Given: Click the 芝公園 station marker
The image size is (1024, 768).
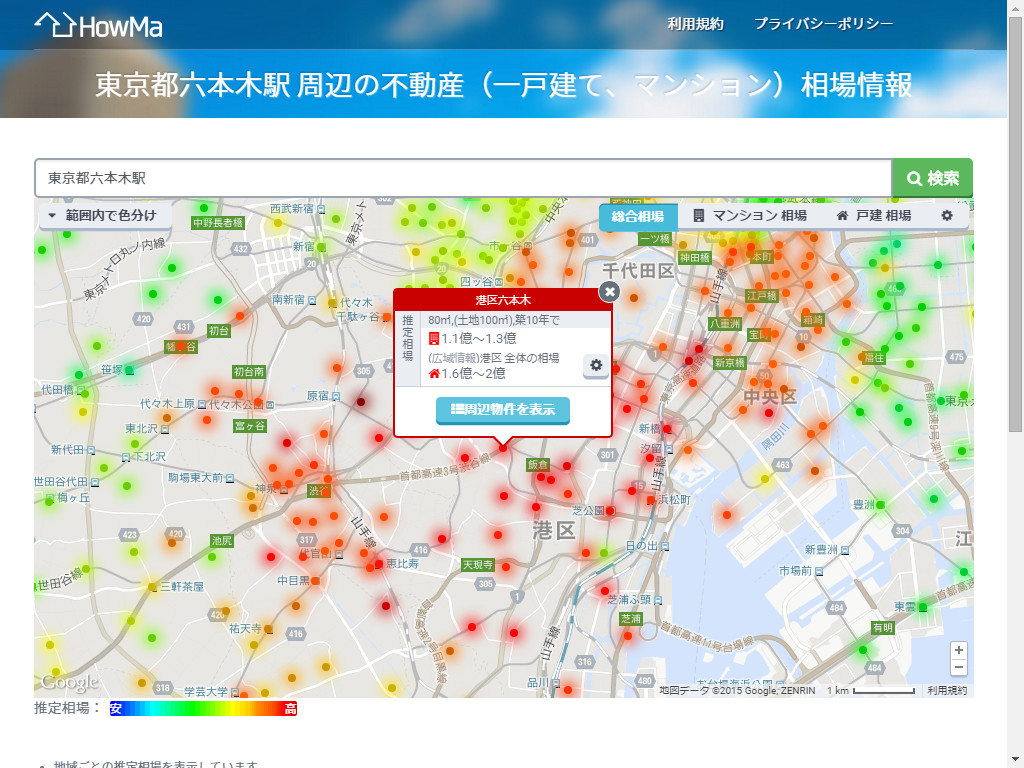Looking at the screenshot, I should [x=610, y=511].
